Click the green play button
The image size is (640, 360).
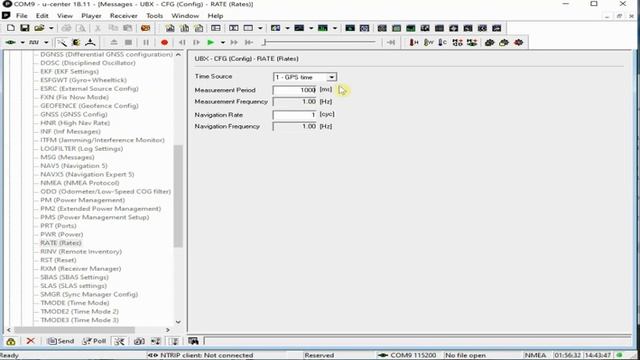(x=211, y=42)
